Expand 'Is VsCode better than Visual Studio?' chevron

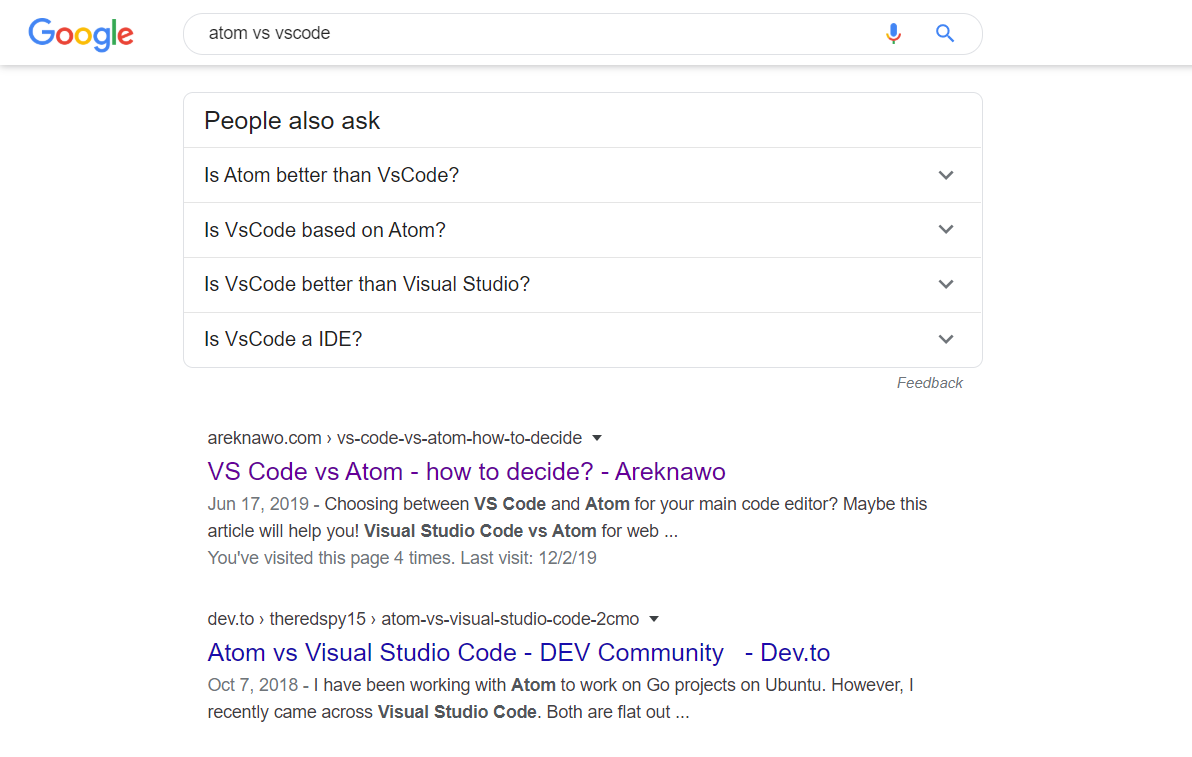(x=946, y=284)
